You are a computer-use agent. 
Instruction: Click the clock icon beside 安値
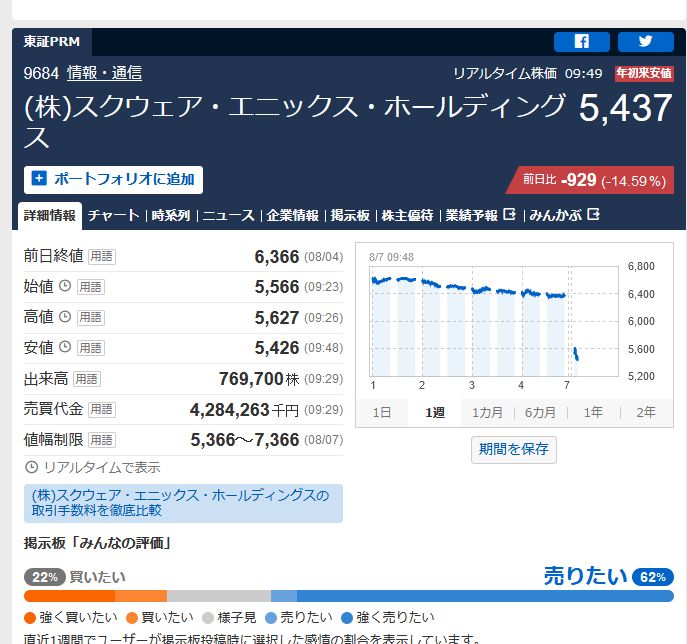pos(65,347)
